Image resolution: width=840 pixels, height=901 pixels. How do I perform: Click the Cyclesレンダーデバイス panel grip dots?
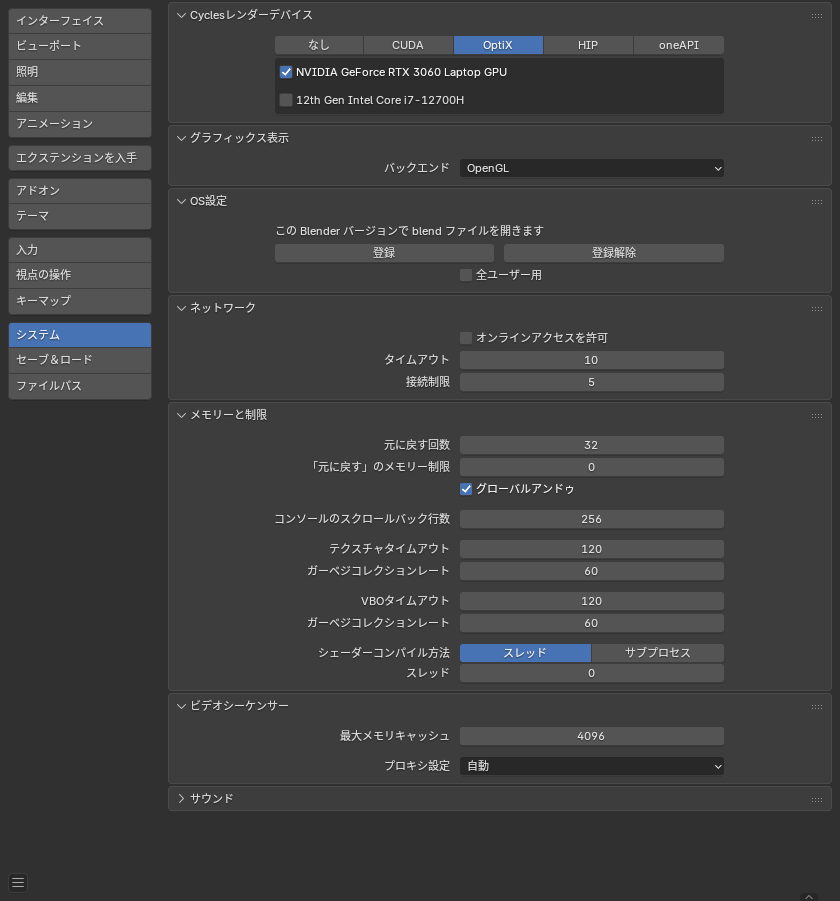tap(817, 15)
